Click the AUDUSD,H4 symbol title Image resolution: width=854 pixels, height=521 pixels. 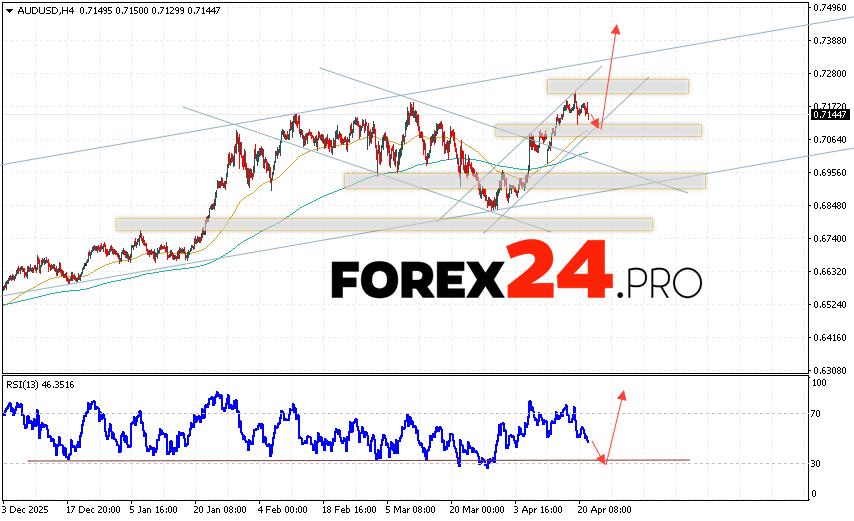pyautogui.click(x=43, y=8)
